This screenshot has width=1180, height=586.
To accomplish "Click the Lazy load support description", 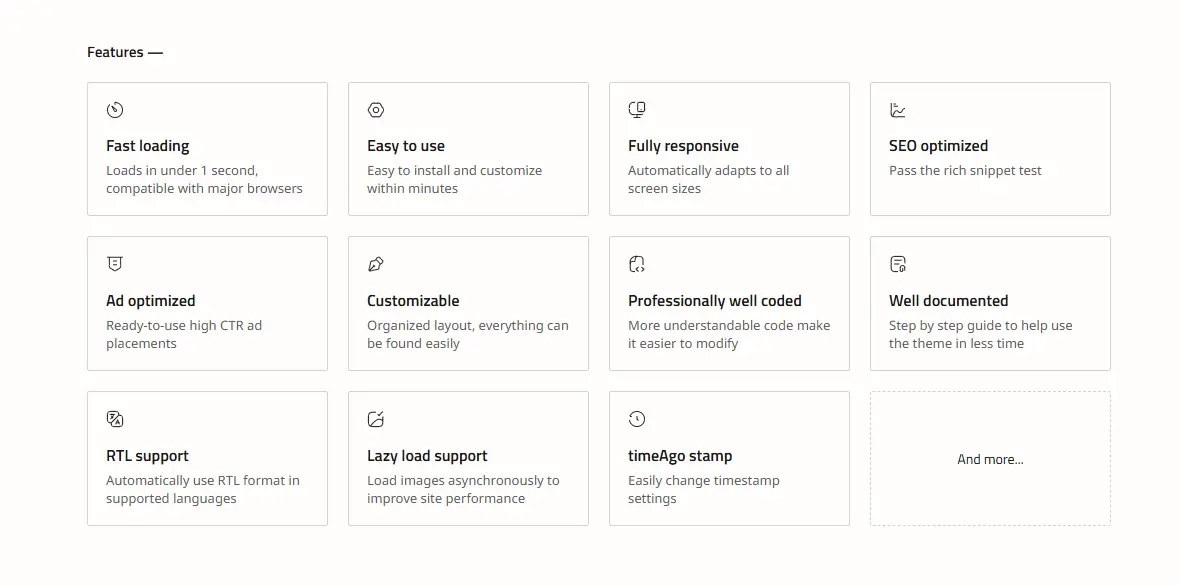I will point(464,490).
